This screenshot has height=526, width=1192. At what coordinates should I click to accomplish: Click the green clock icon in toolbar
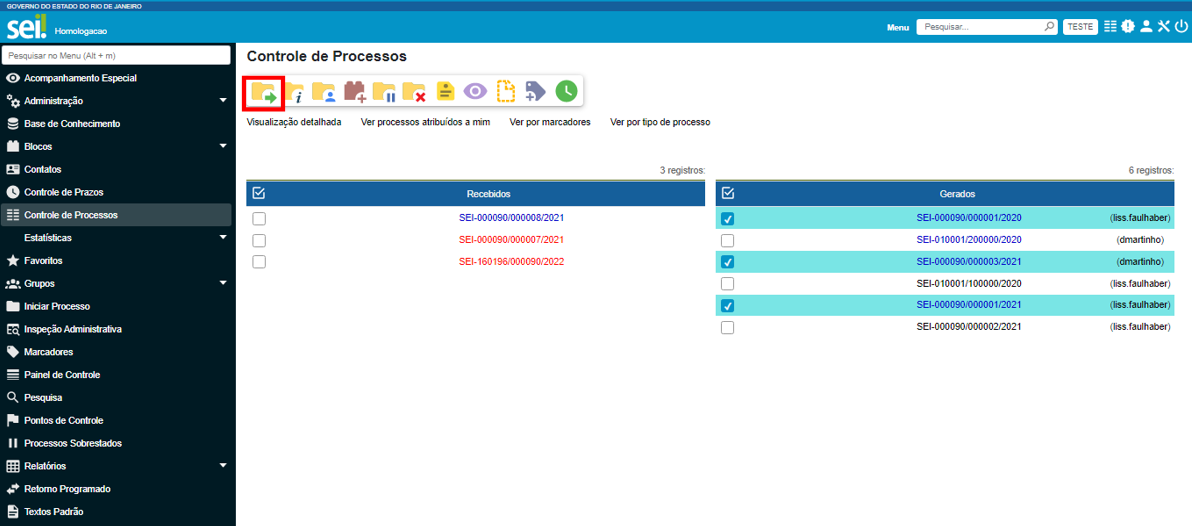(x=566, y=92)
